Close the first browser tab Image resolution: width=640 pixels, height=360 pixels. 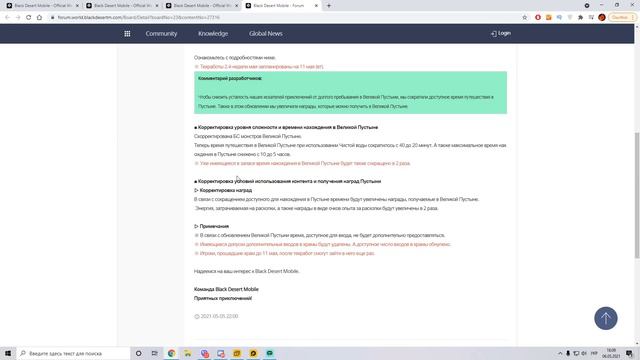coord(77,6)
